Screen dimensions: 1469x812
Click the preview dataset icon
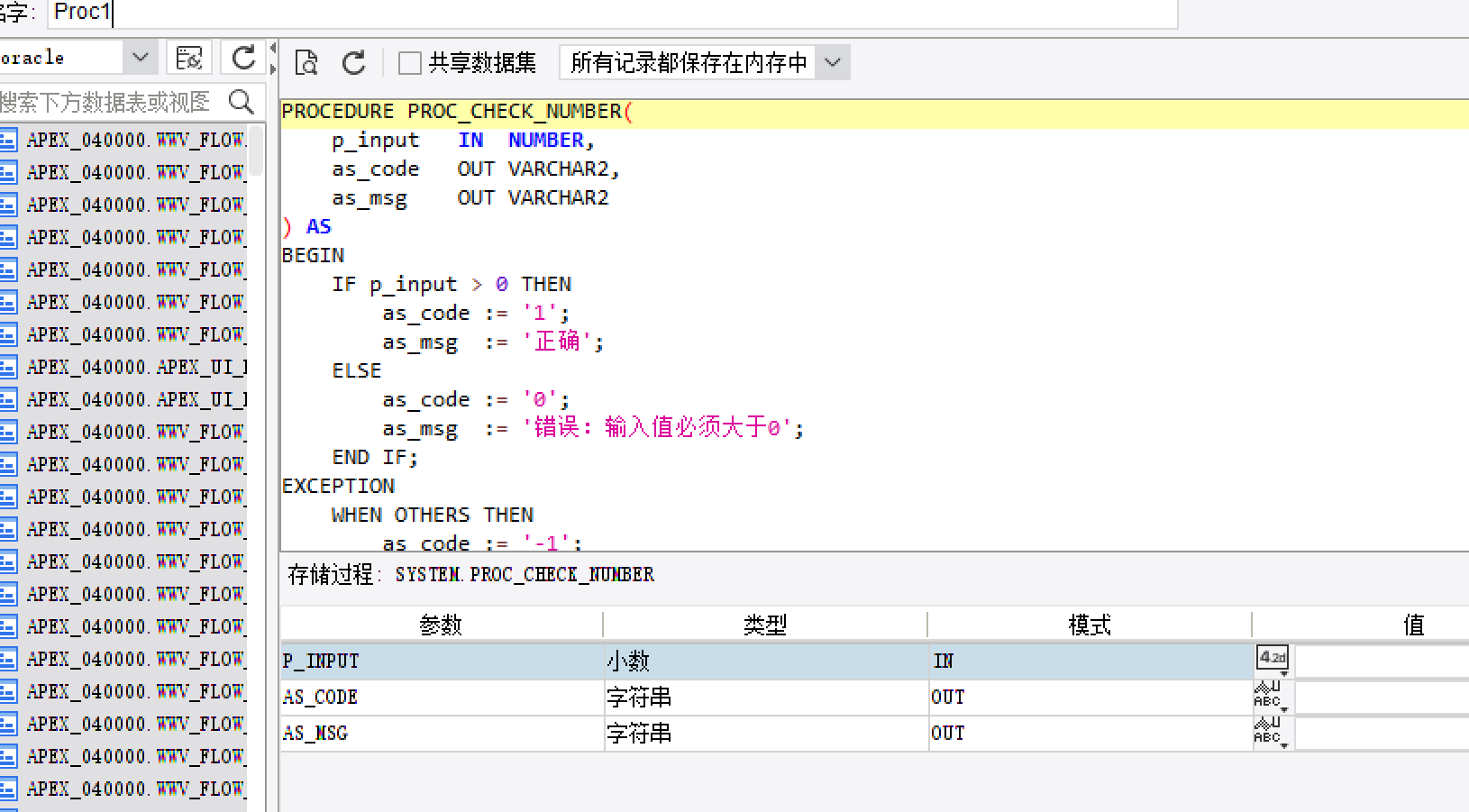point(306,62)
